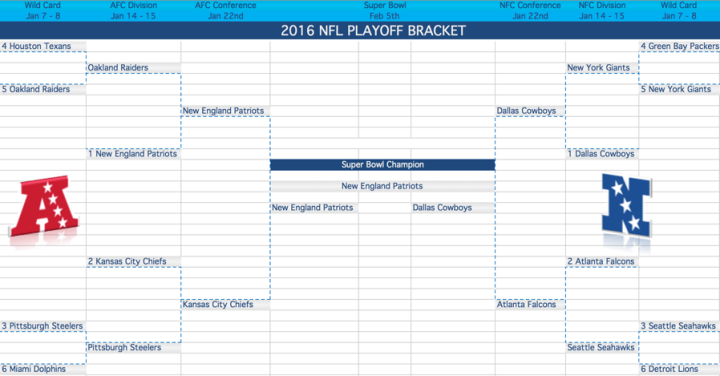Select the Super Bowl Dallas Cowboys cell
The width and height of the screenshot is (720, 376).
(x=453, y=208)
